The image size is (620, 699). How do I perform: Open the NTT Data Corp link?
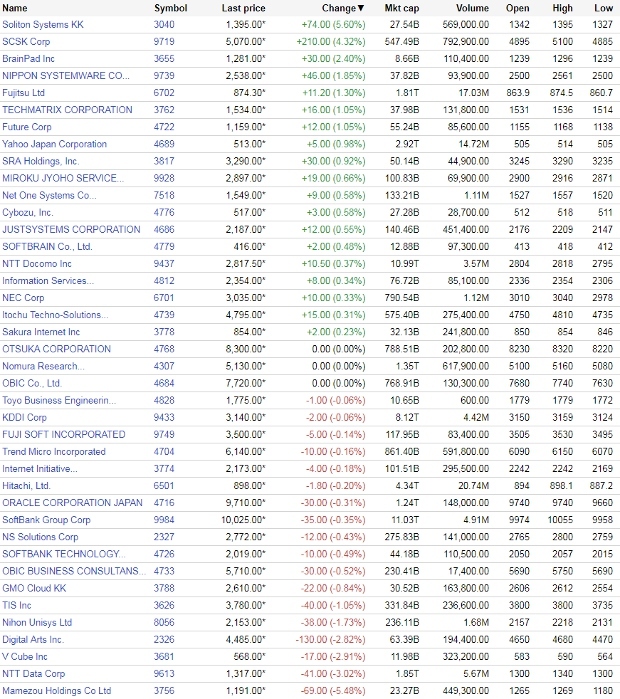(x=34, y=673)
